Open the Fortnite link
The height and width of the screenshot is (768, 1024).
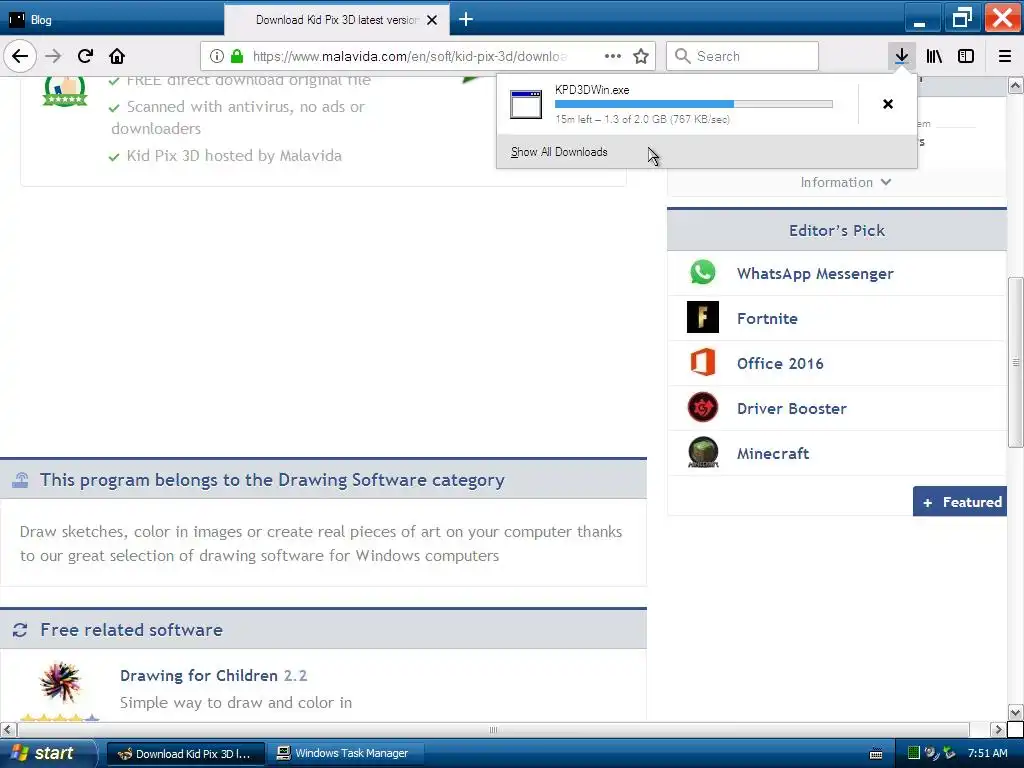[767, 319]
